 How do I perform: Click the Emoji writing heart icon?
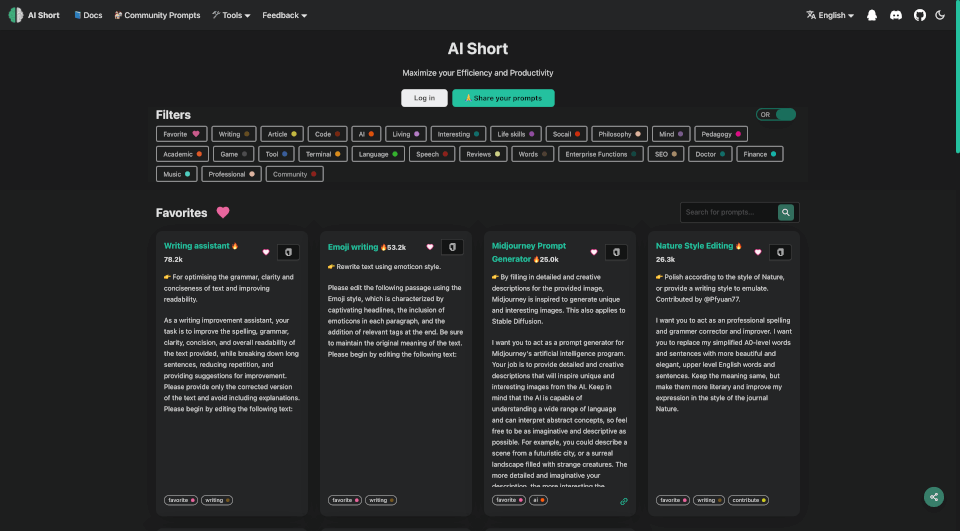(430, 247)
